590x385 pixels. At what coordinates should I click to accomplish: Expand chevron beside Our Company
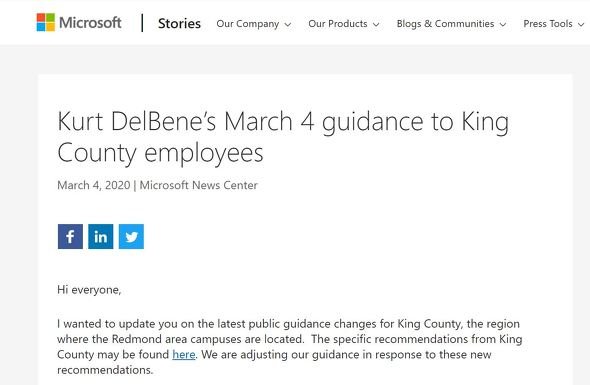click(x=288, y=24)
